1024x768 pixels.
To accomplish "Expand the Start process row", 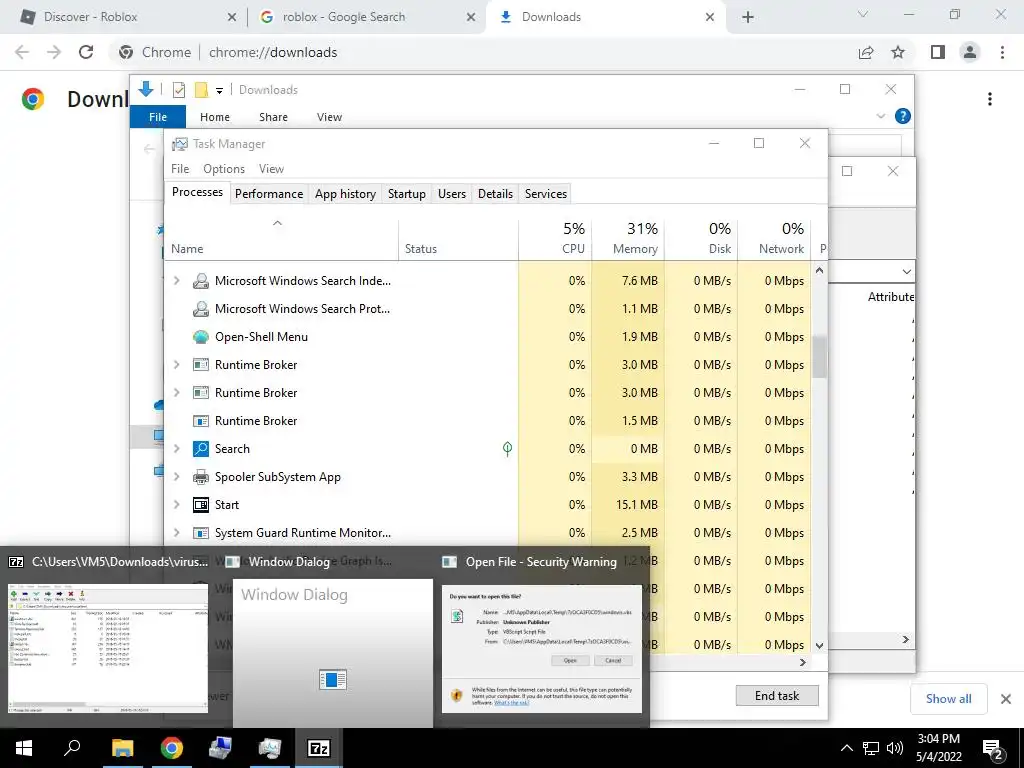I will click(176, 505).
